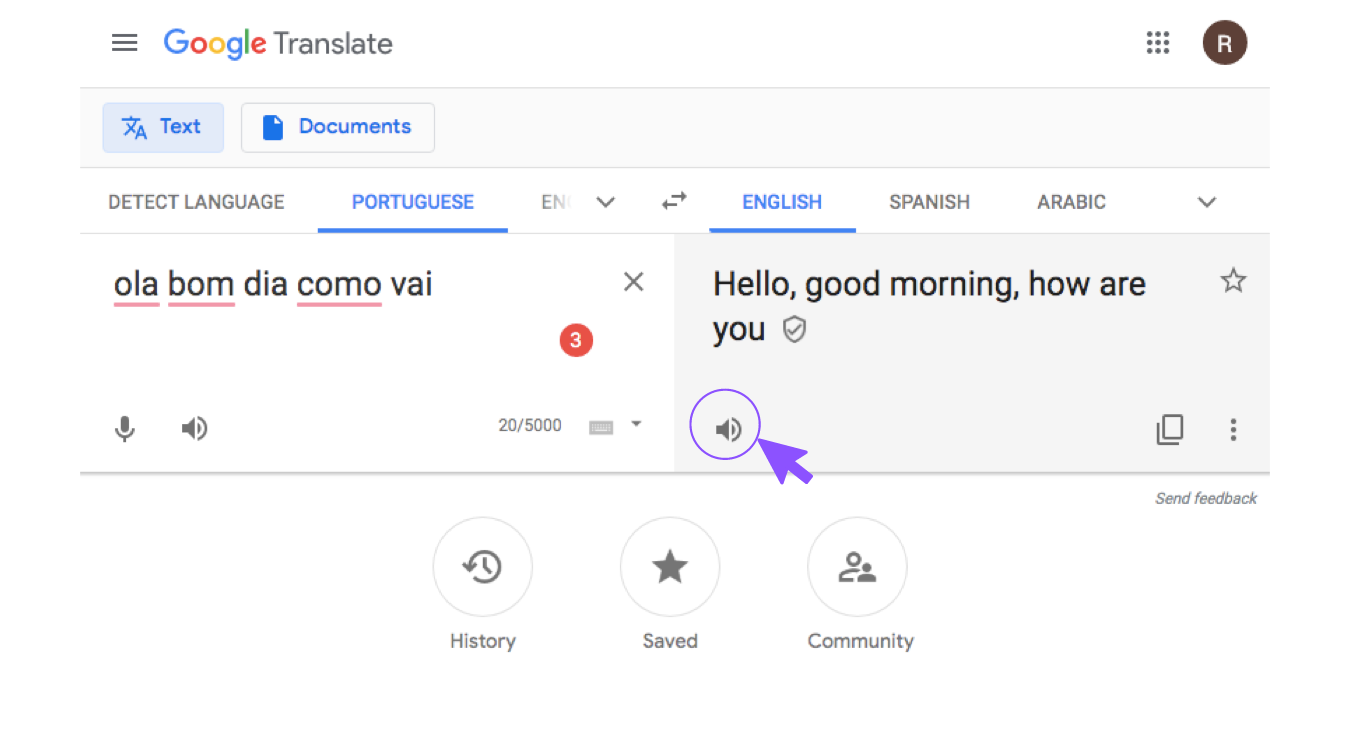Select the Text translation mode
Viewport: 1350px width, 743px height.
[x=163, y=127]
